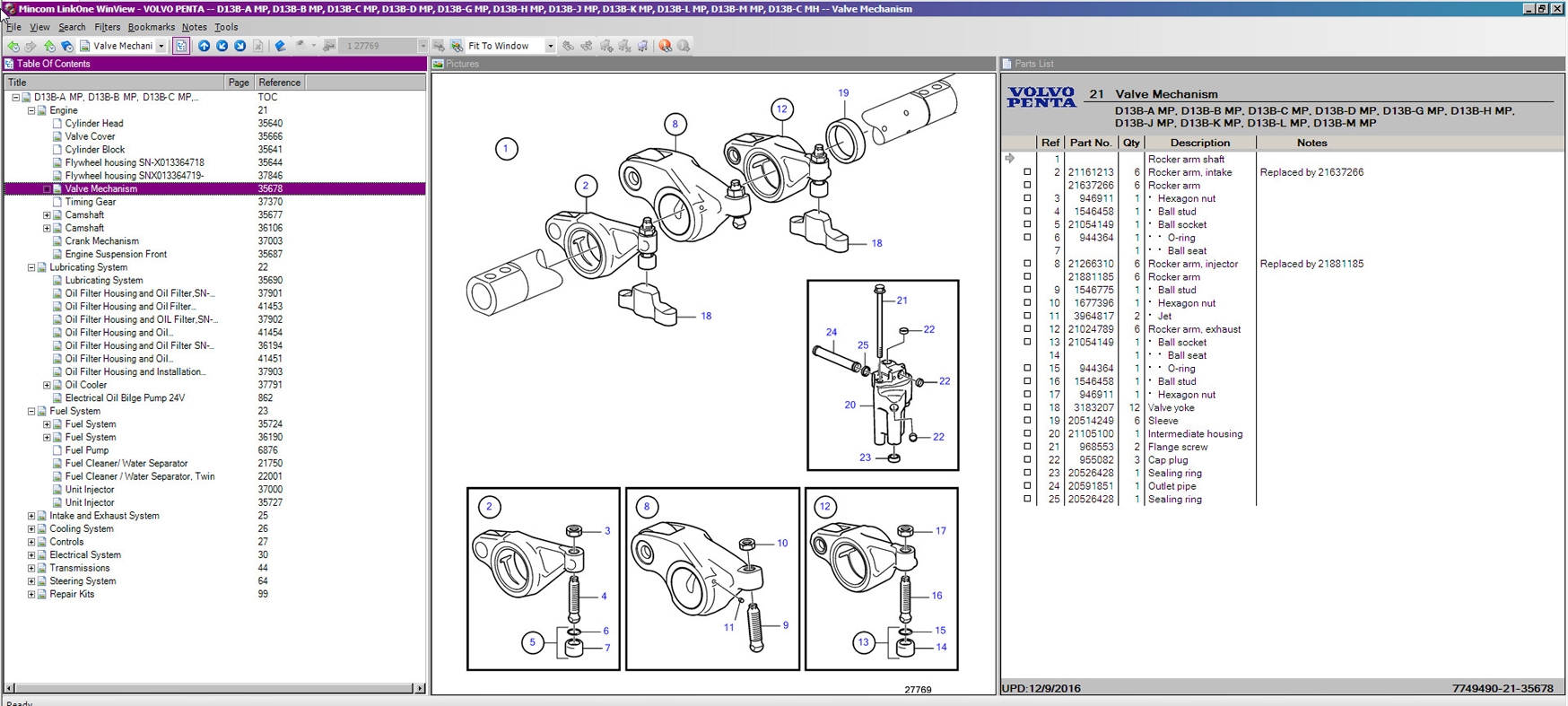
Task: Click the green back navigation arrow
Action: tap(13, 46)
